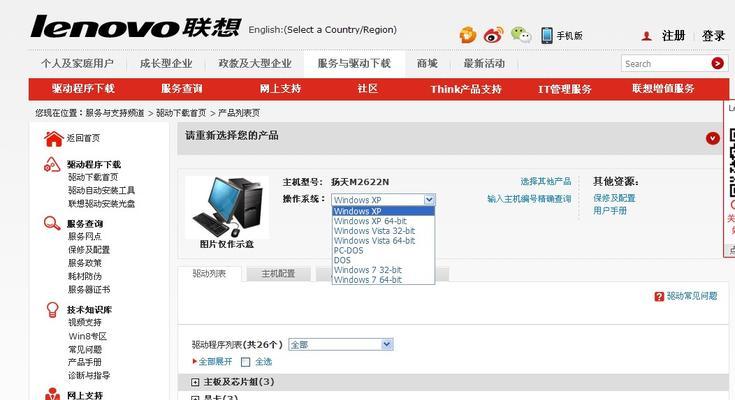Choose Windows XP 64-bit option
Viewport: 735px width, 400px height.
(383, 221)
